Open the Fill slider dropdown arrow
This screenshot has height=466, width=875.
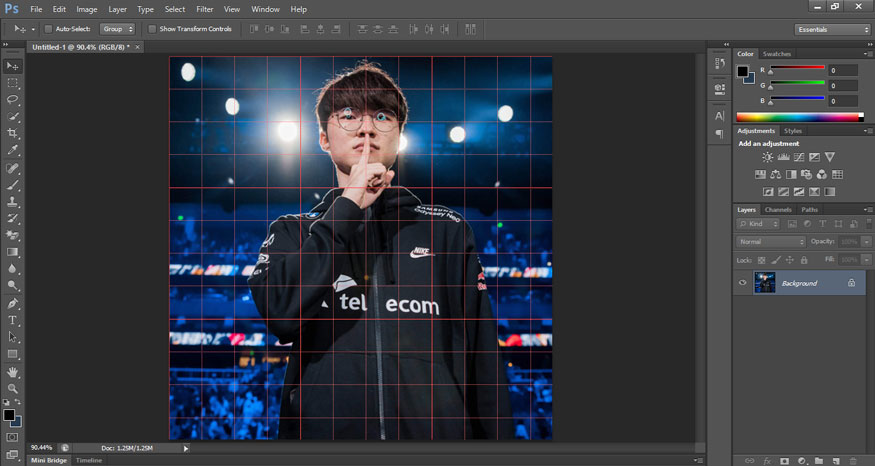(866, 260)
